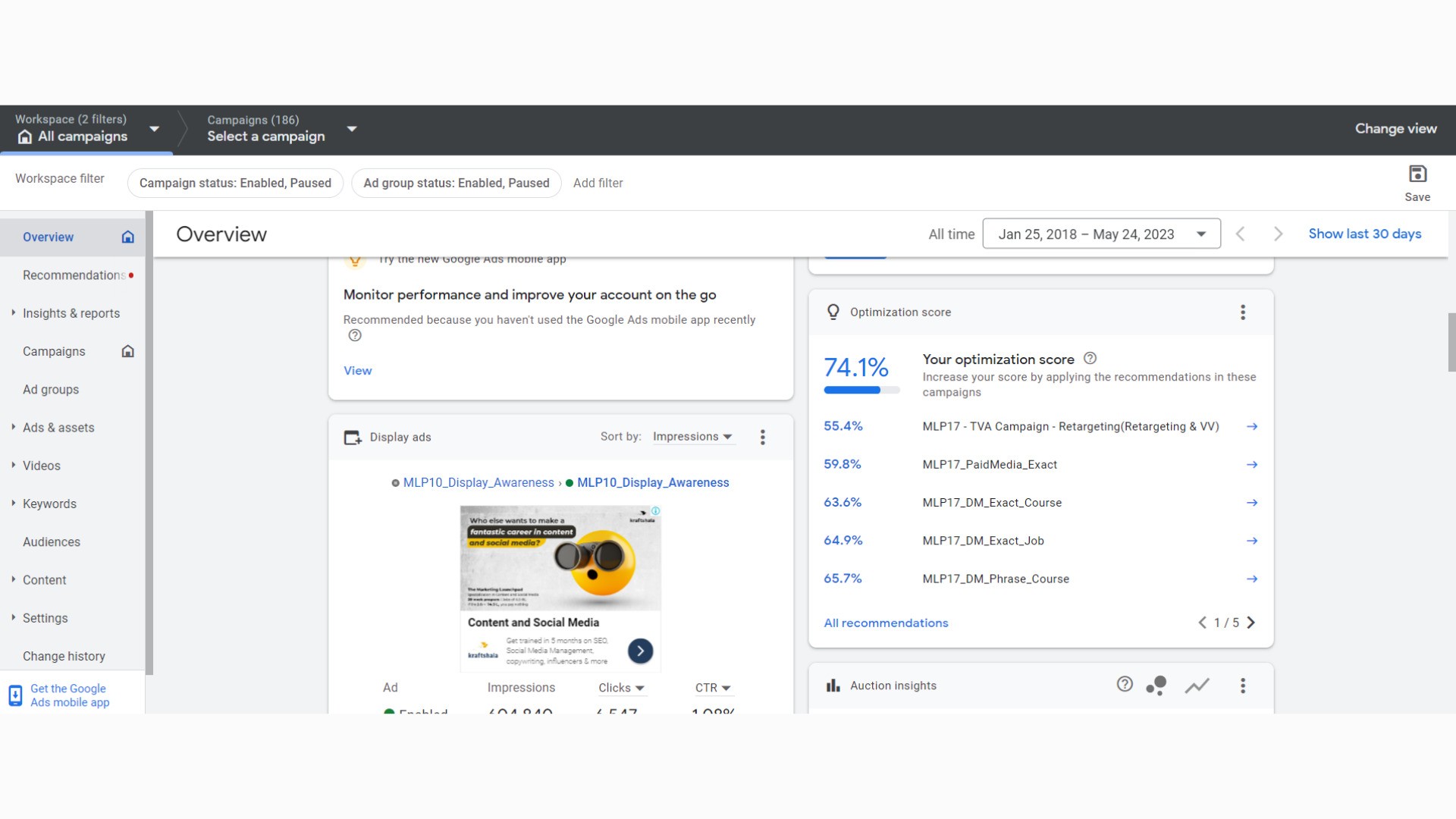Open arrow for MLP17_DM_Exact_Course row
Image resolution: width=1456 pixels, height=819 pixels.
[x=1252, y=502]
